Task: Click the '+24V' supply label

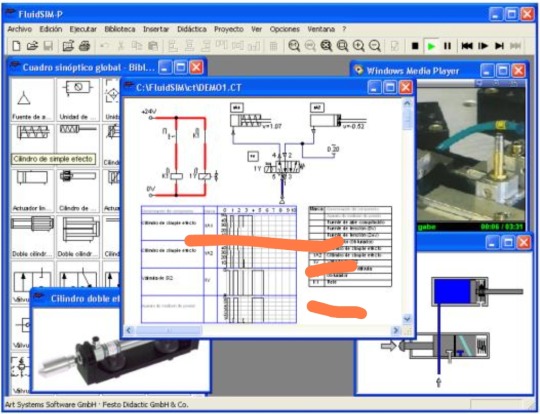Action: point(149,111)
